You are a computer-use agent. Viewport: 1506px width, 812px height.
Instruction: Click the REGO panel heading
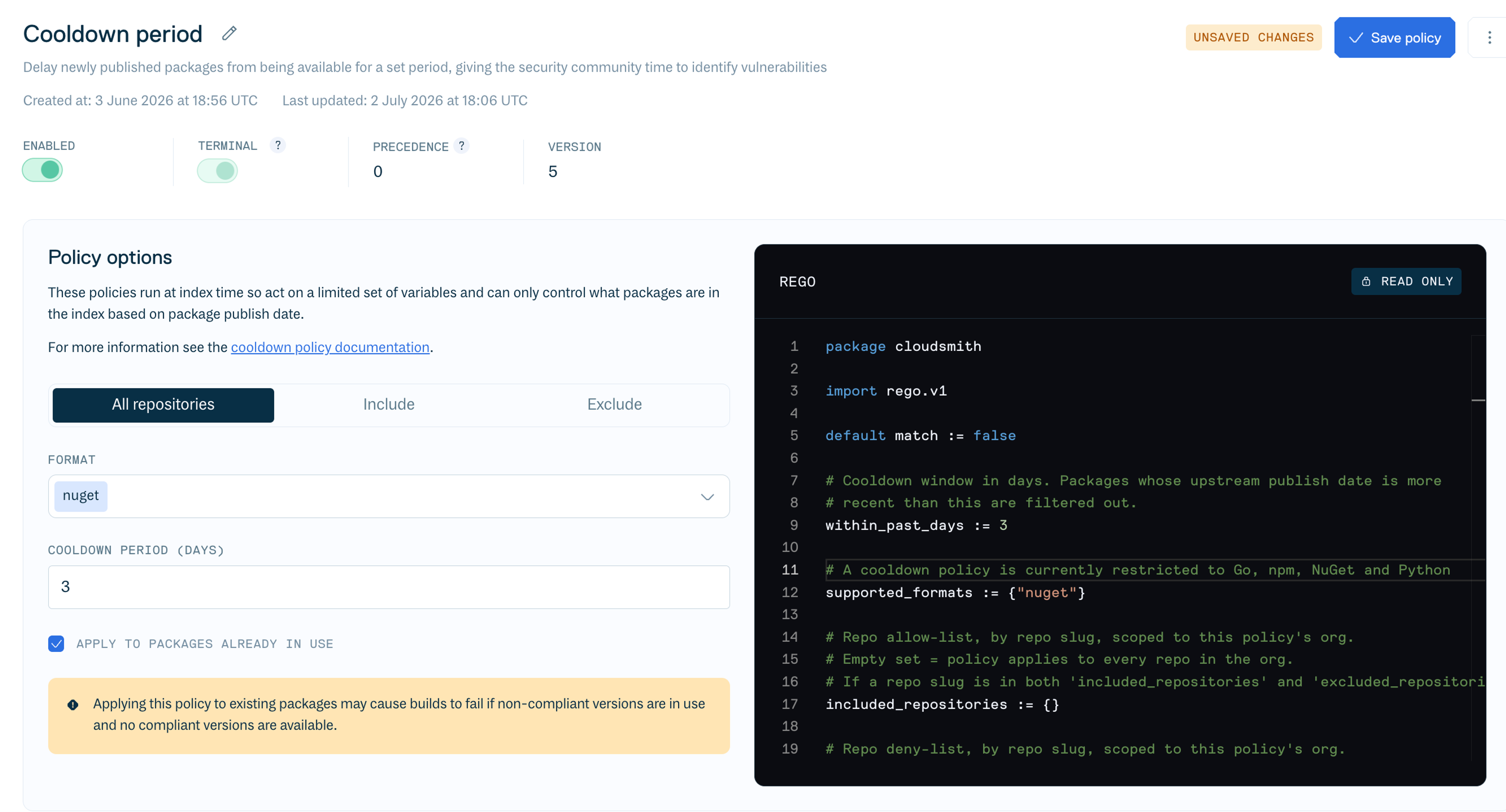click(x=797, y=282)
